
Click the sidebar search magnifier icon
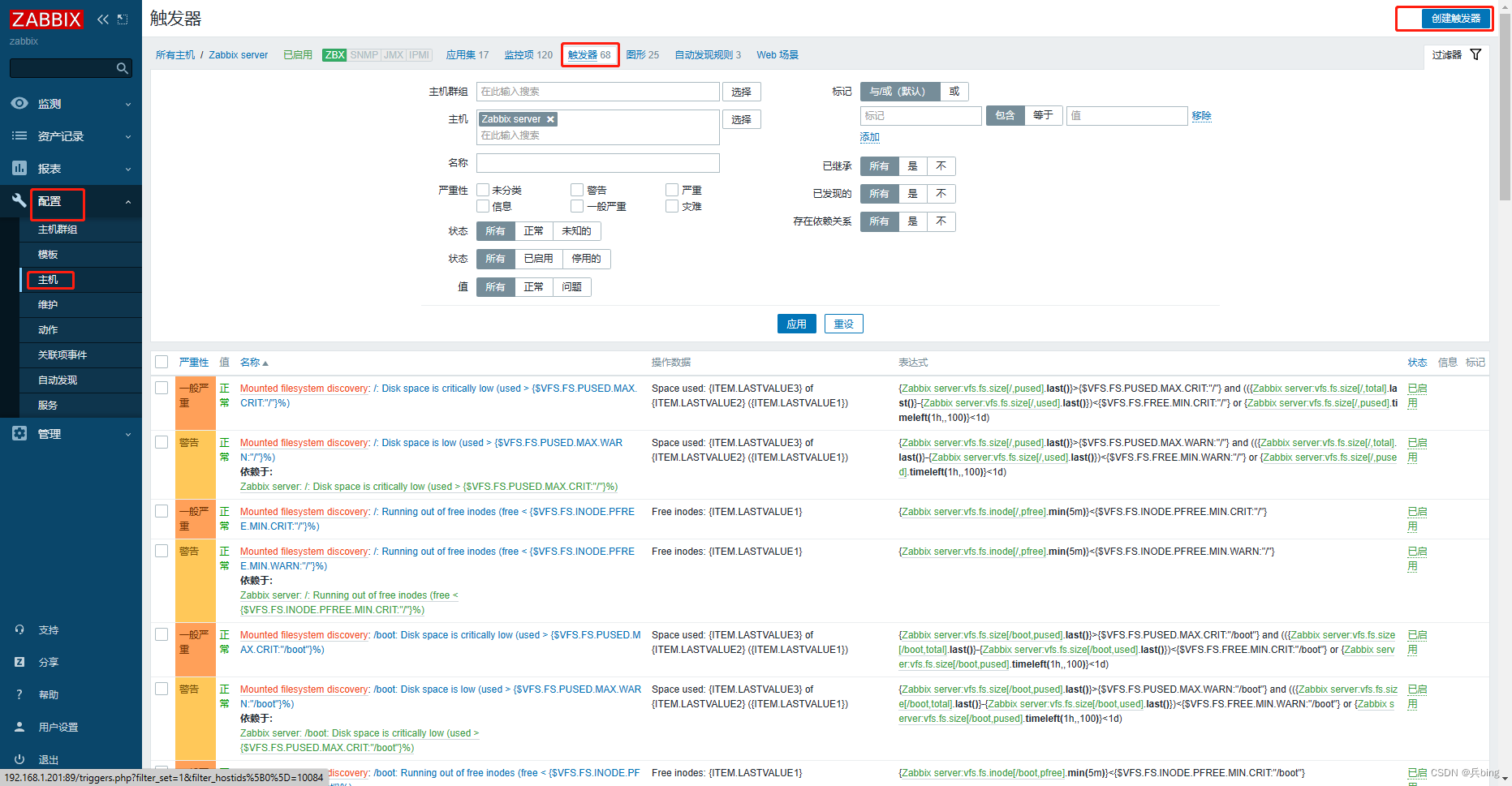click(123, 68)
